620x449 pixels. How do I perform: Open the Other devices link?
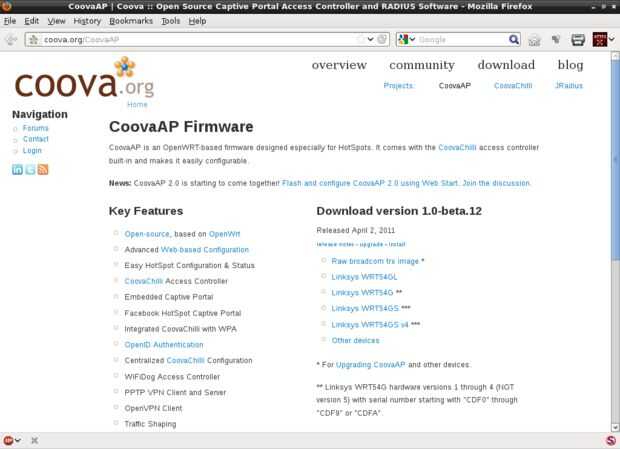(x=355, y=340)
